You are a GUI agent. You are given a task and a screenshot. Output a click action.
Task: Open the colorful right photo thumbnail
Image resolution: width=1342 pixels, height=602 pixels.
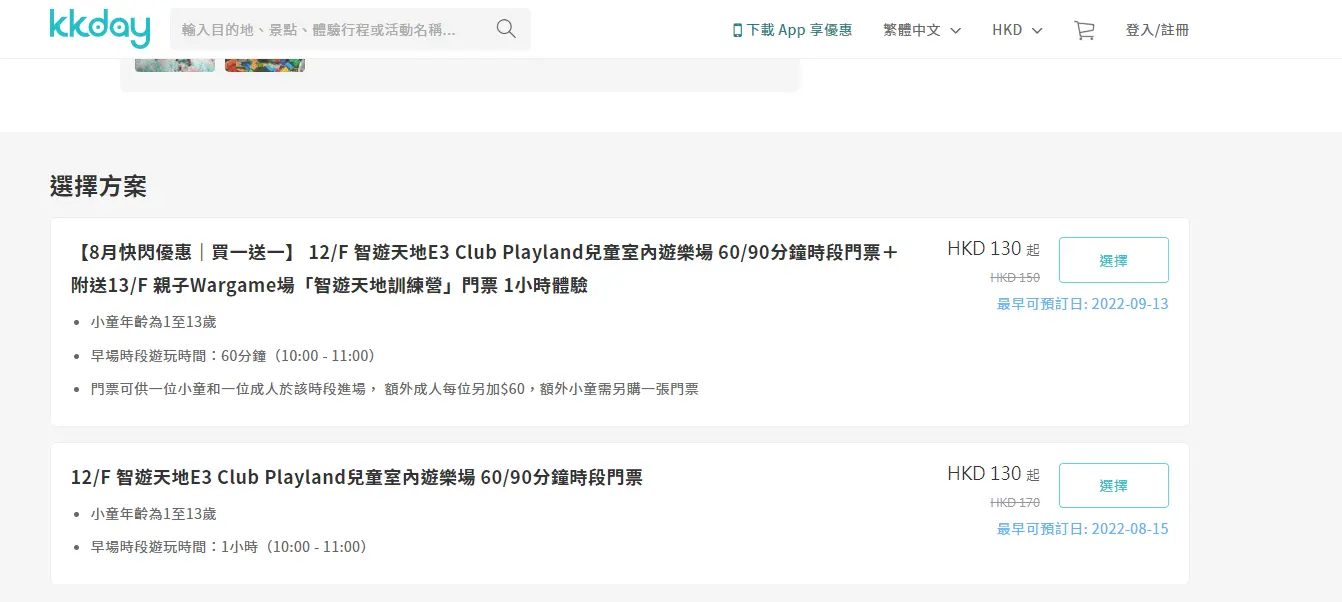264,64
